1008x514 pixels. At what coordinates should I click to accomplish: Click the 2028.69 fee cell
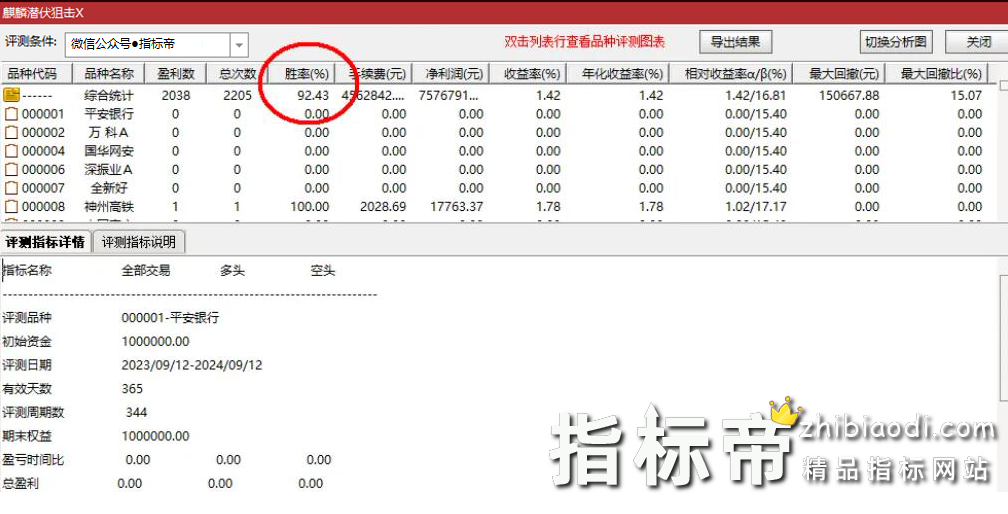[x=383, y=207]
